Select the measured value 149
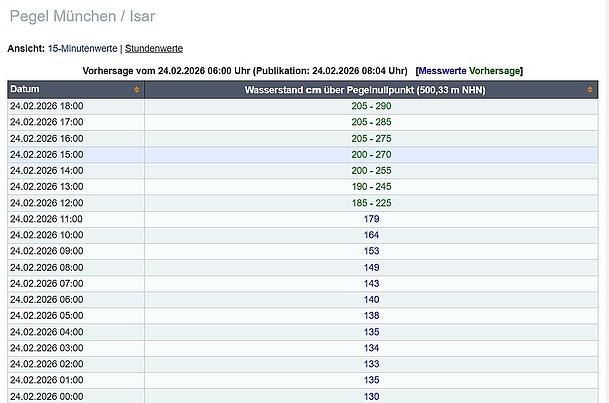The width and height of the screenshot is (609, 403). pyautogui.click(x=371, y=267)
